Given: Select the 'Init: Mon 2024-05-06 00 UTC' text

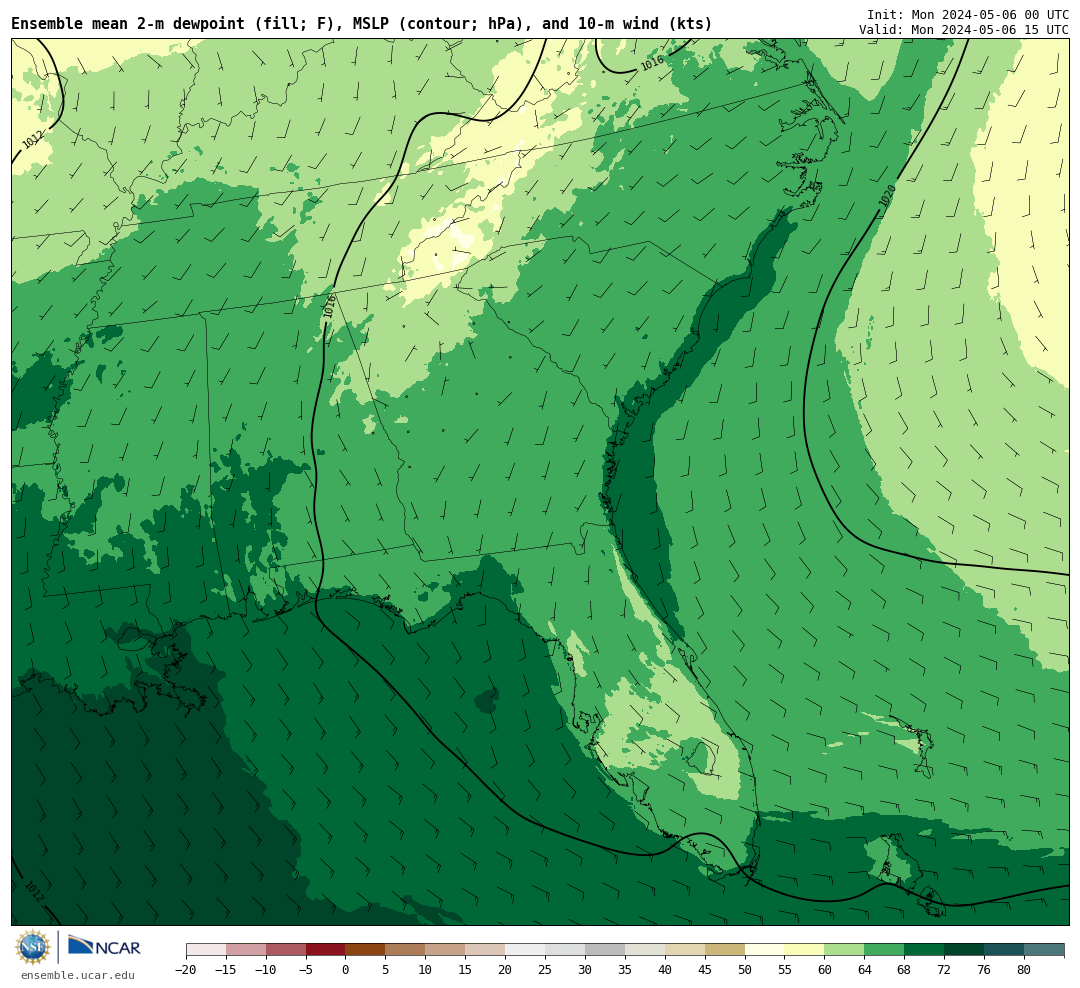Looking at the screenshot, I should click(968, 14).
